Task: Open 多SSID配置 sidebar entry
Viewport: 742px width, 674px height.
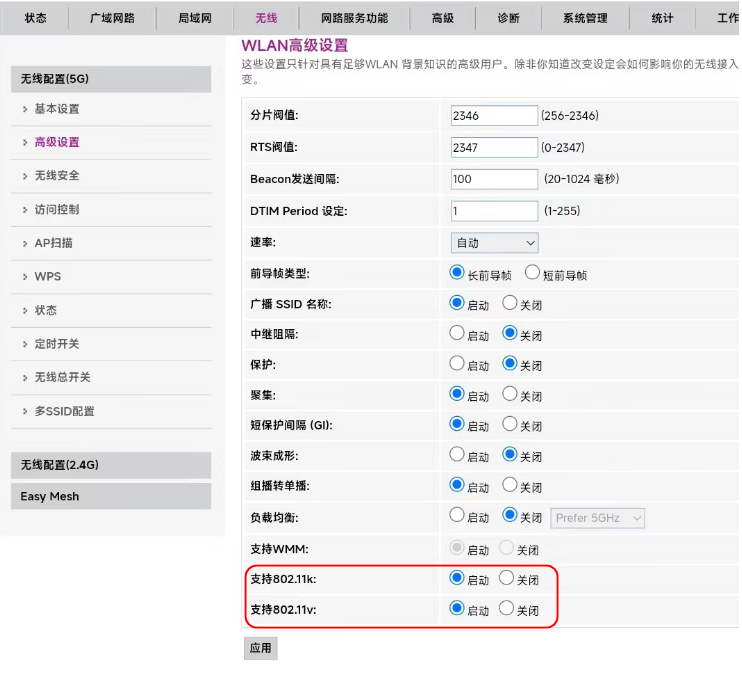Action: coord(65,411)
